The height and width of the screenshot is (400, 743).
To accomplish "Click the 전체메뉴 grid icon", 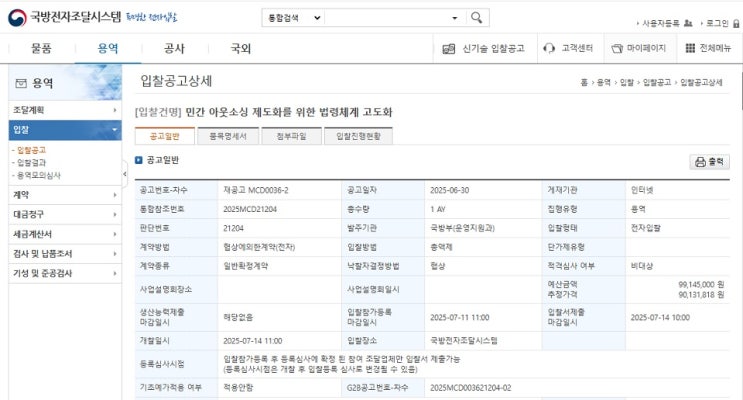I will tap(690, 48).
